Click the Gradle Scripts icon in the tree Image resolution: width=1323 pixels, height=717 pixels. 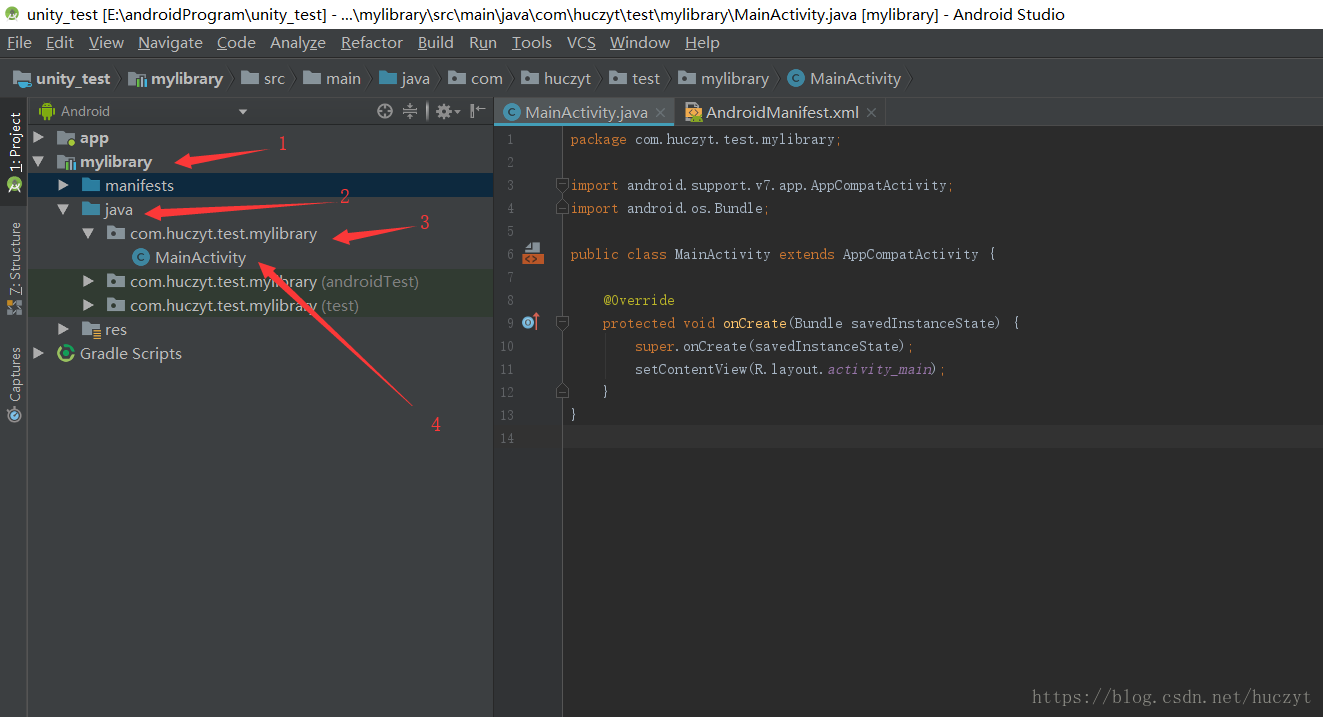66,353
